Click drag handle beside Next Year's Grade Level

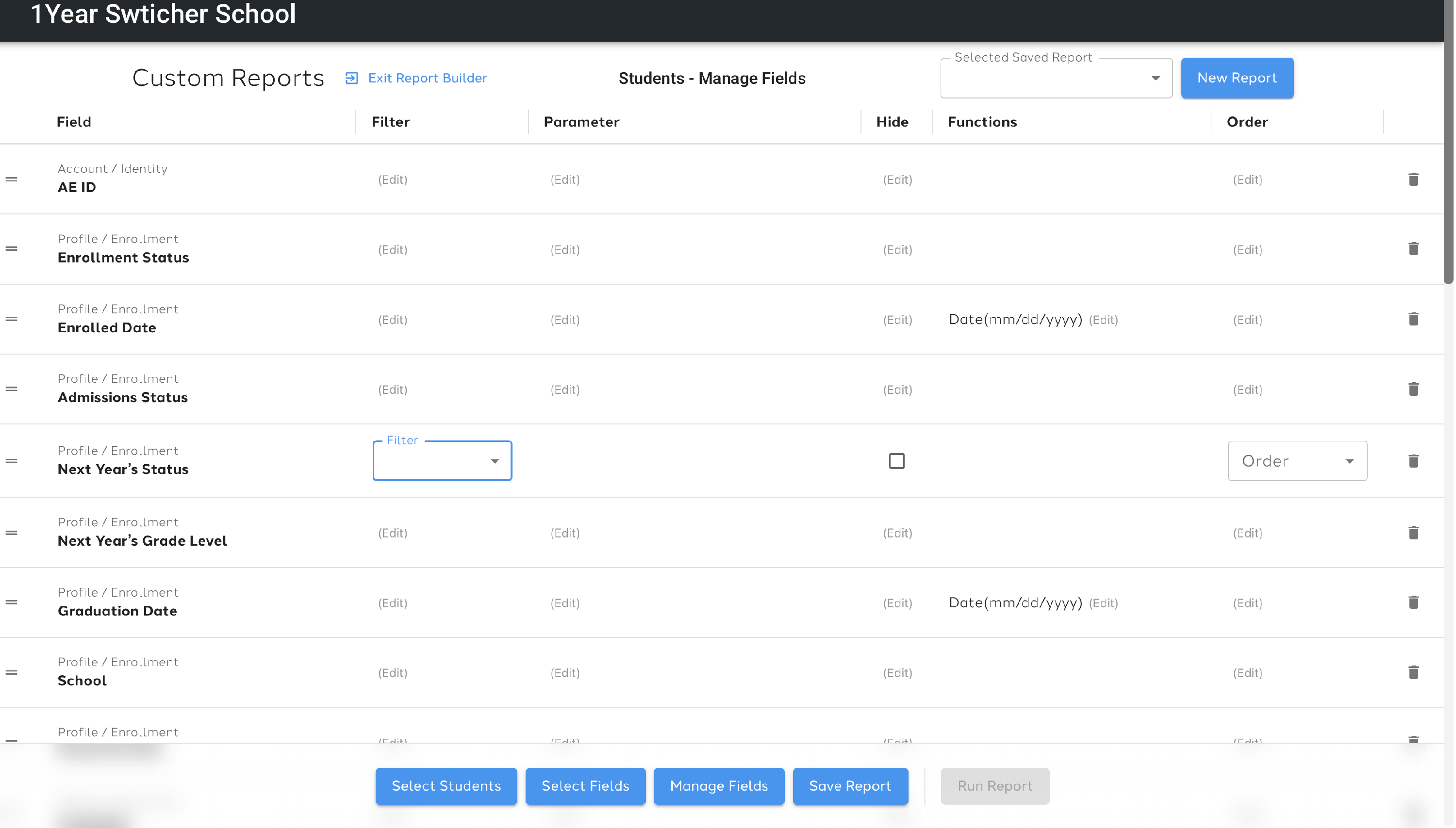pyautogui.click(x=11, y=533)
